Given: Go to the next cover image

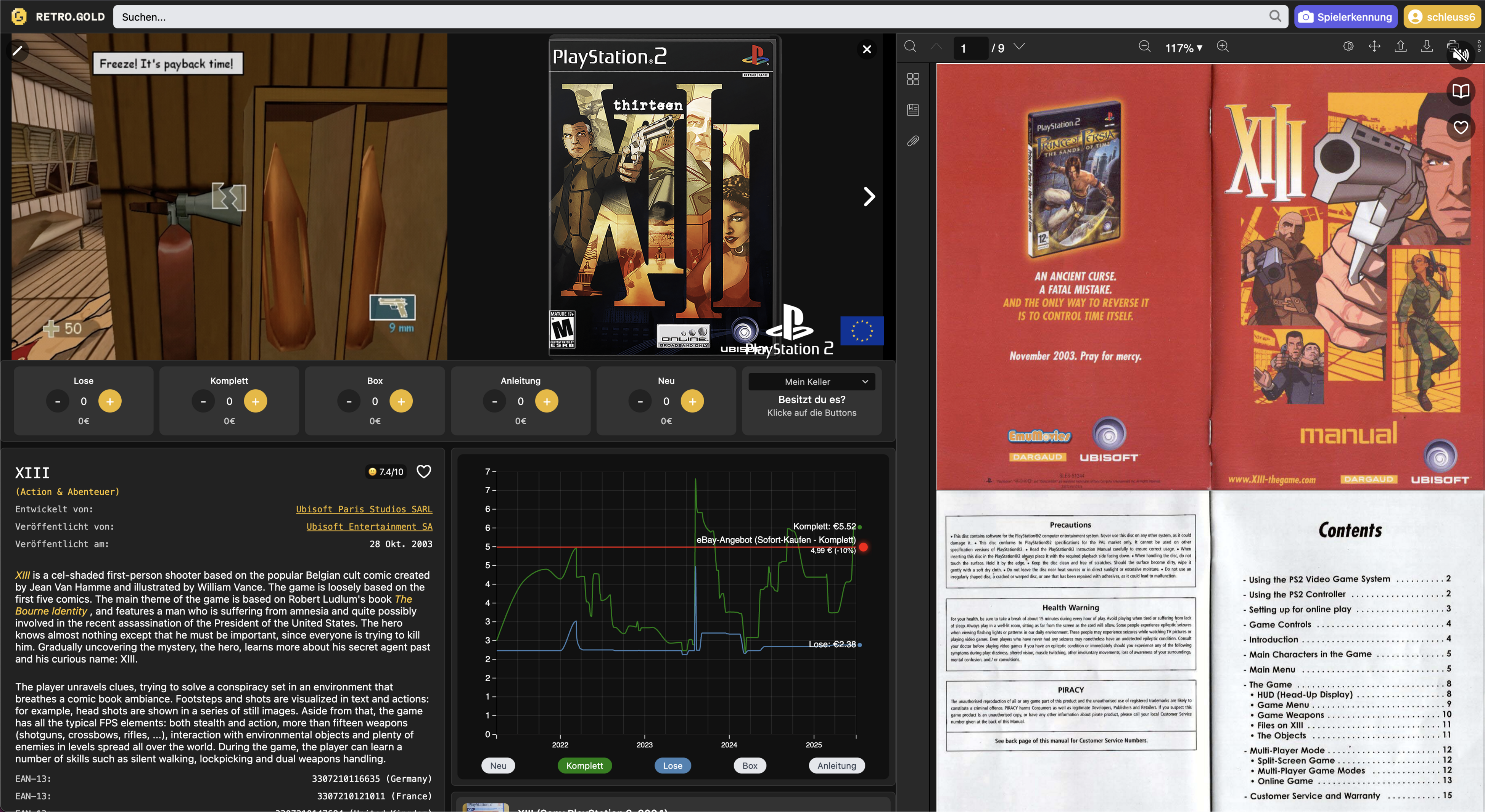Looking at the screenshot, I should [x=869, y=196].
